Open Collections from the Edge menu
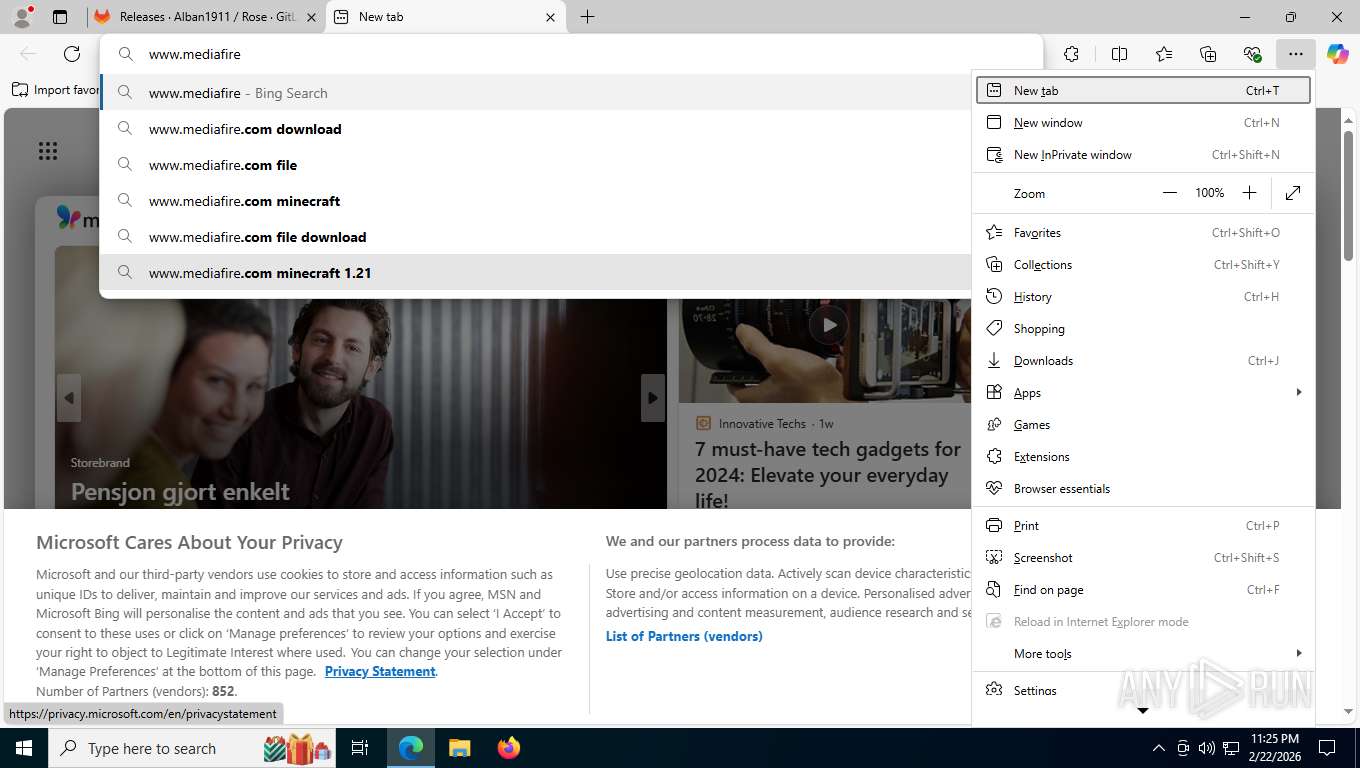Screen dimensions: 1360x768 [x=1143, y=264]
